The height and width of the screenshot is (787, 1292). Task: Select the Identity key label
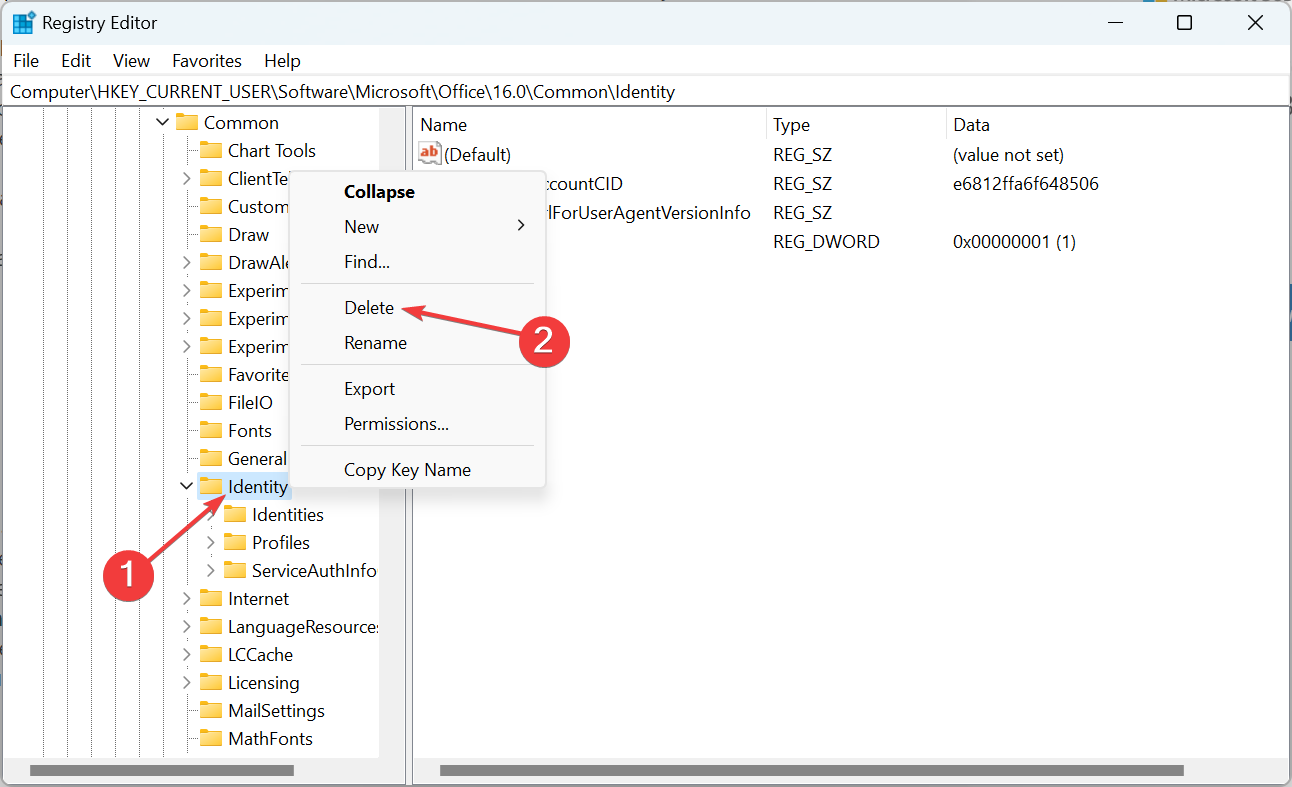pos(258,486)
